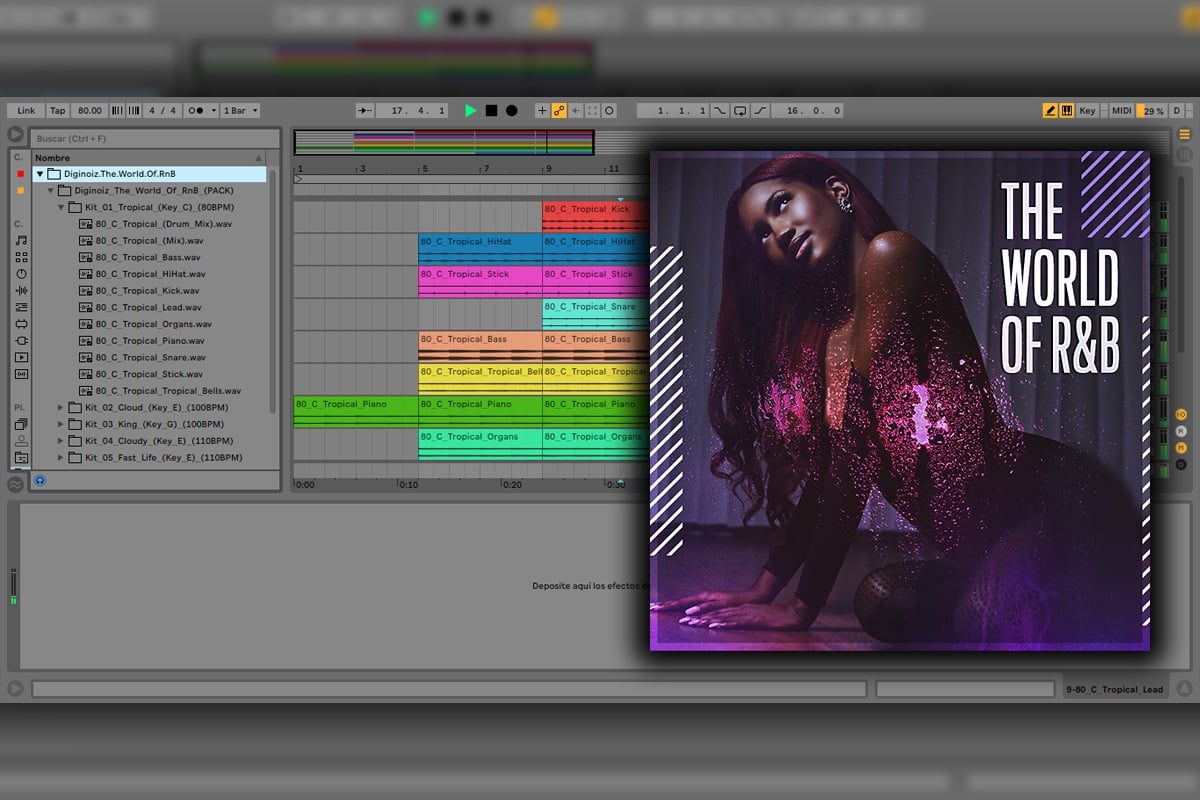Toggle the Follow button in the transport
This screenshot has height=800, width=1200.
[x=365, y=111]
